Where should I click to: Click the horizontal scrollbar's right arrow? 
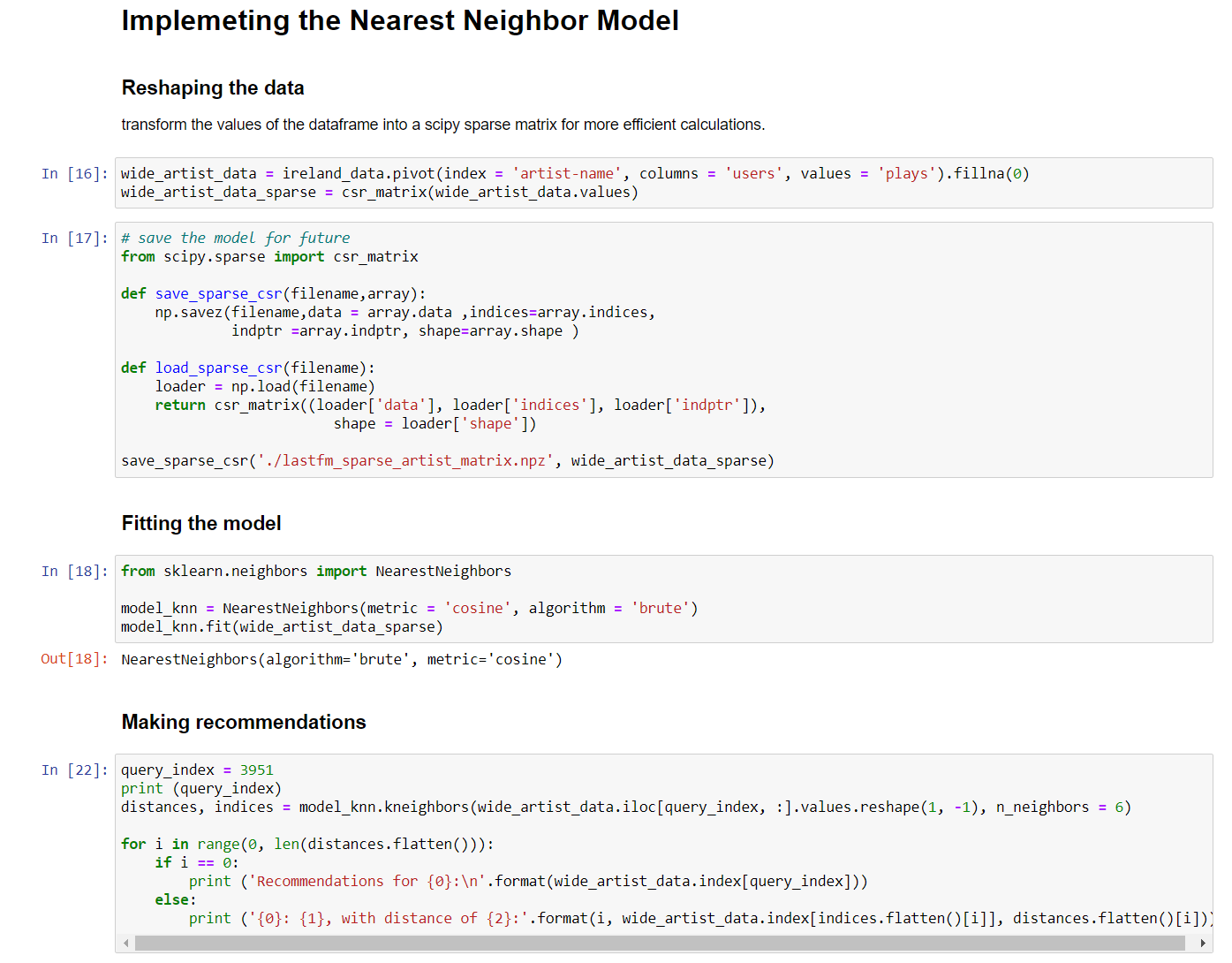[1203, 944]
